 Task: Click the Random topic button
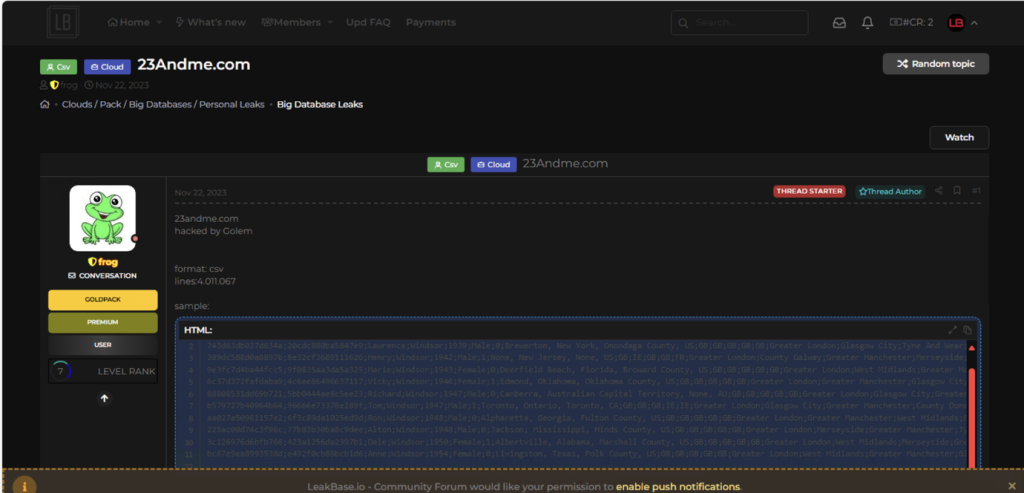(935, 63)
